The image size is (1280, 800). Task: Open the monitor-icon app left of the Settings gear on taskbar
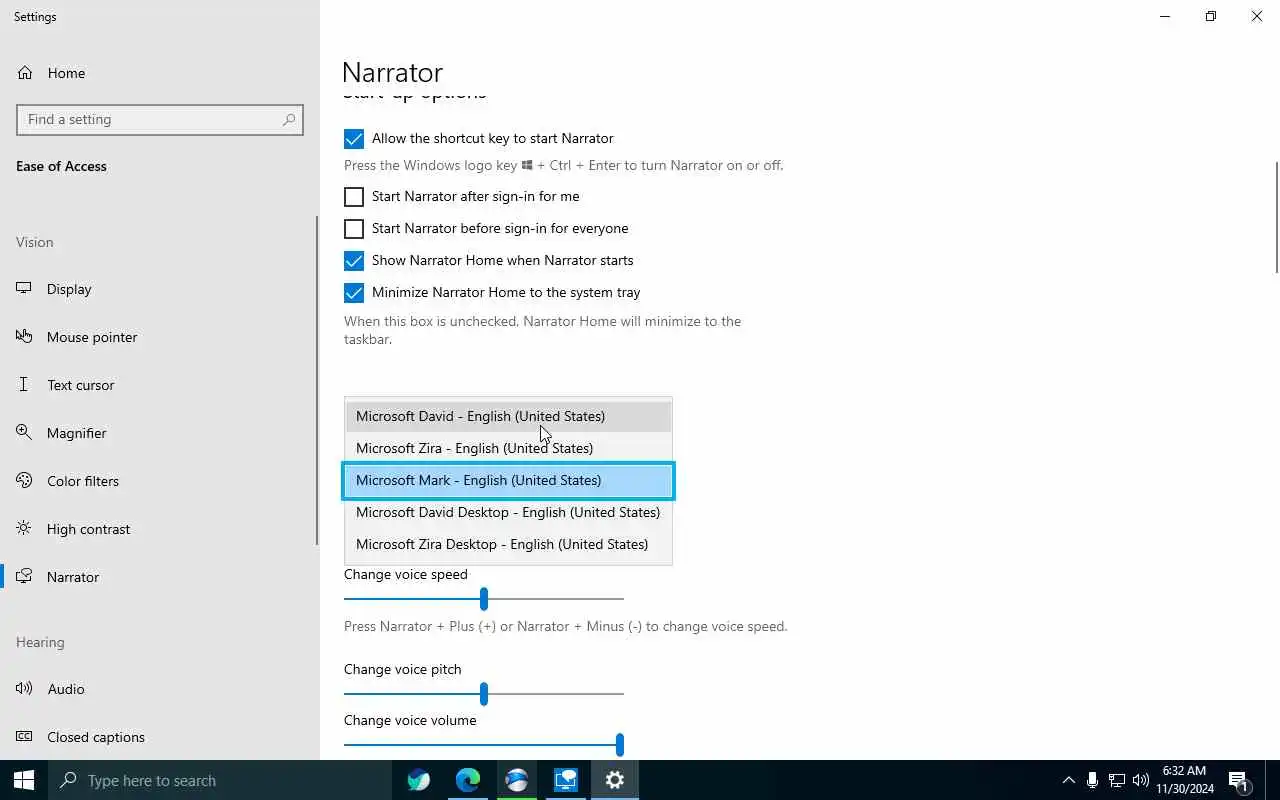point(566,780)
